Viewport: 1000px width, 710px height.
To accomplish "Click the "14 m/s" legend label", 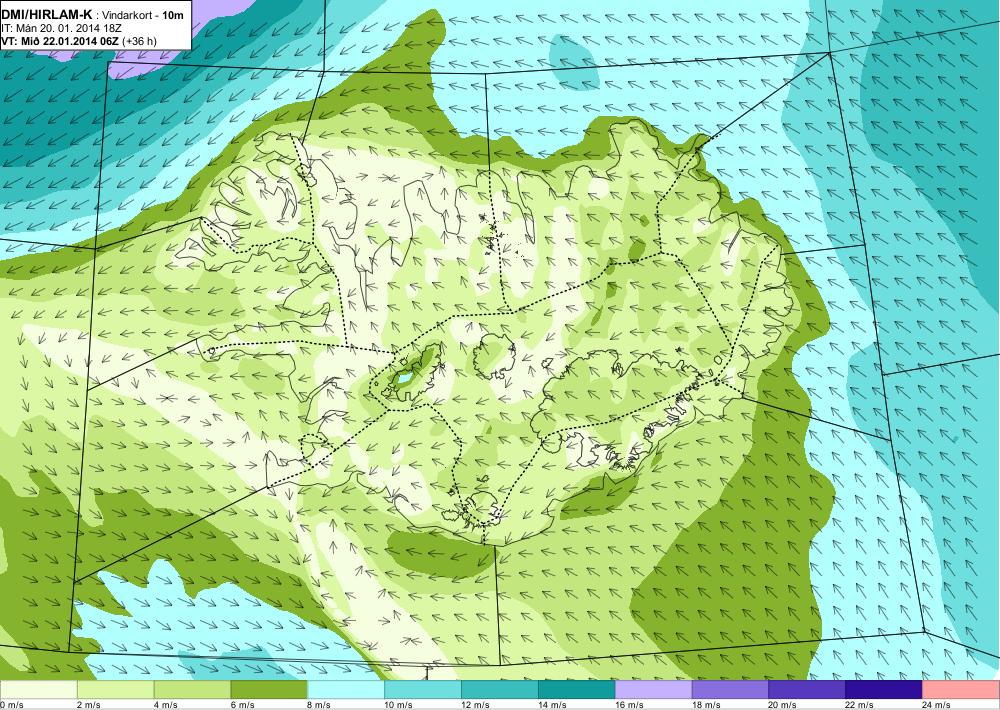I will click(552, 705).
